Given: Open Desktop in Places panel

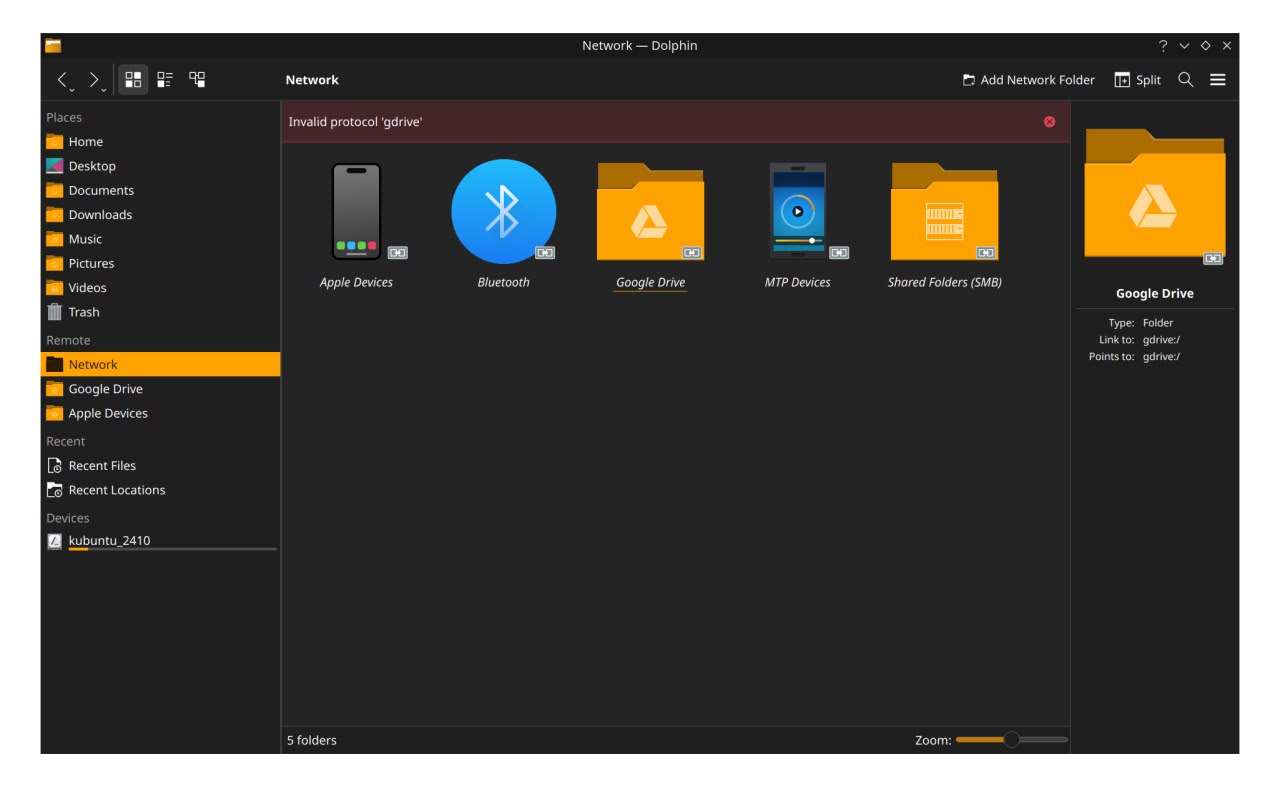Looking at the screenshot, I should (160, 166).
